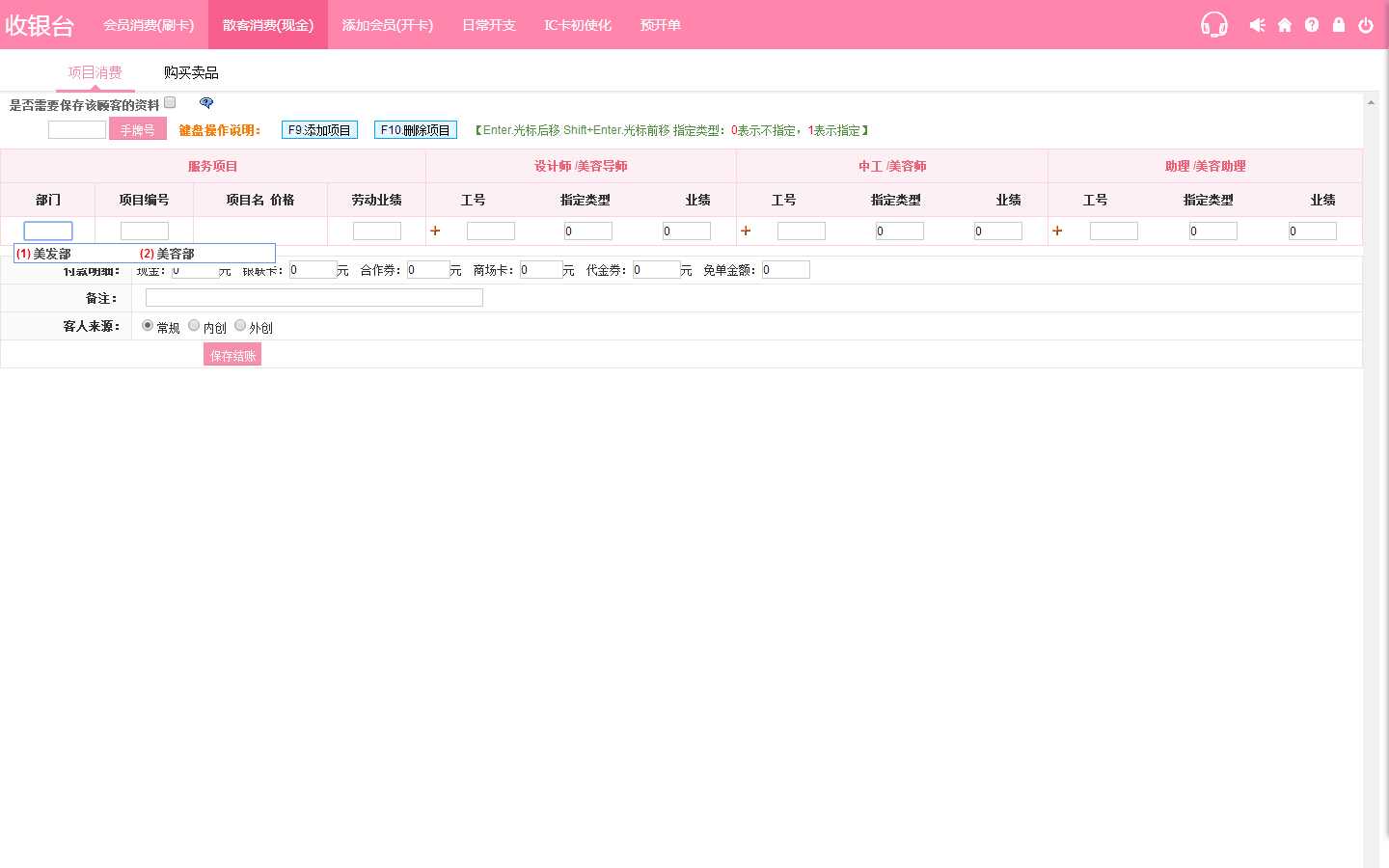The image size is (1389, 868).
Task: Log out using the power icon
Action: coord(1366,25)
